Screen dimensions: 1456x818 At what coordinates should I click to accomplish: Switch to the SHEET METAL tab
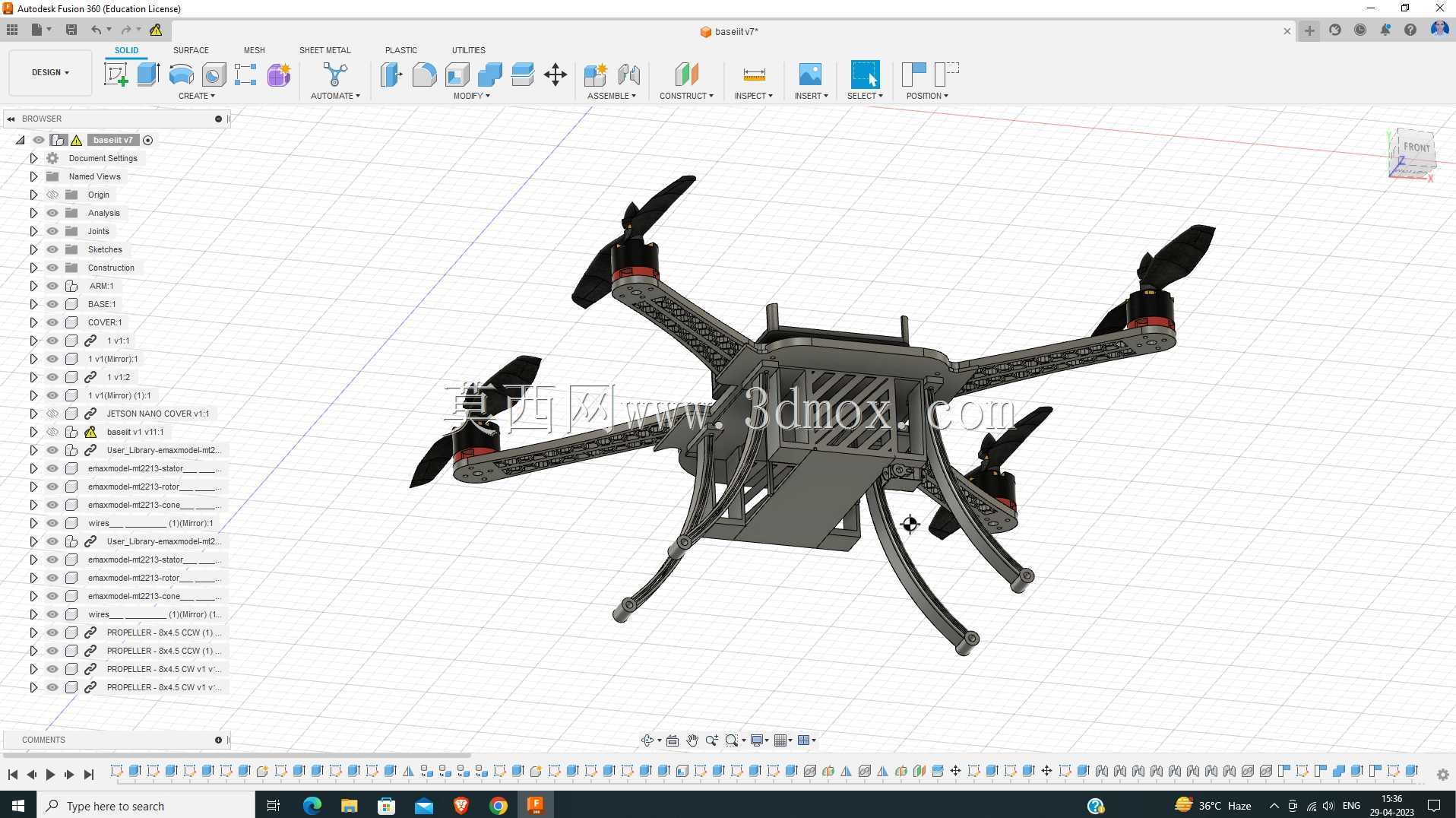pos(325,50)
